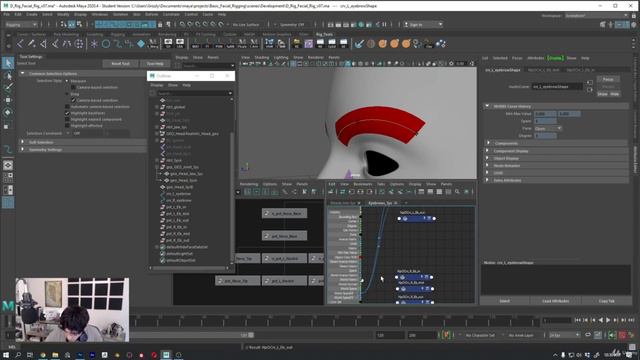Open the Form dropdown in Attribute Editor

(x=548, y=128)
